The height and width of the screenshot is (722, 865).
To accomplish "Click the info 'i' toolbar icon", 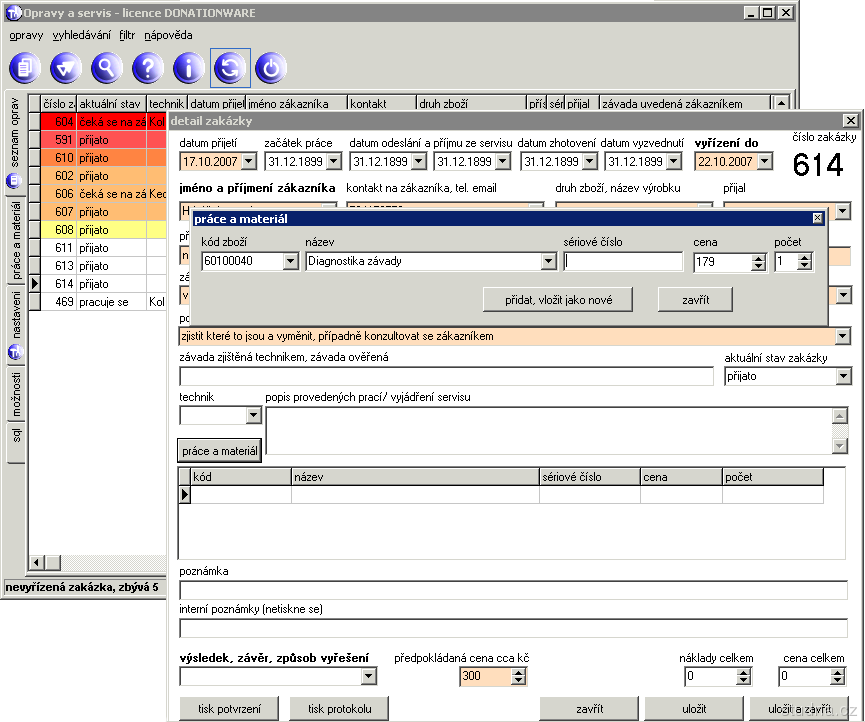I will pos(188,68).
